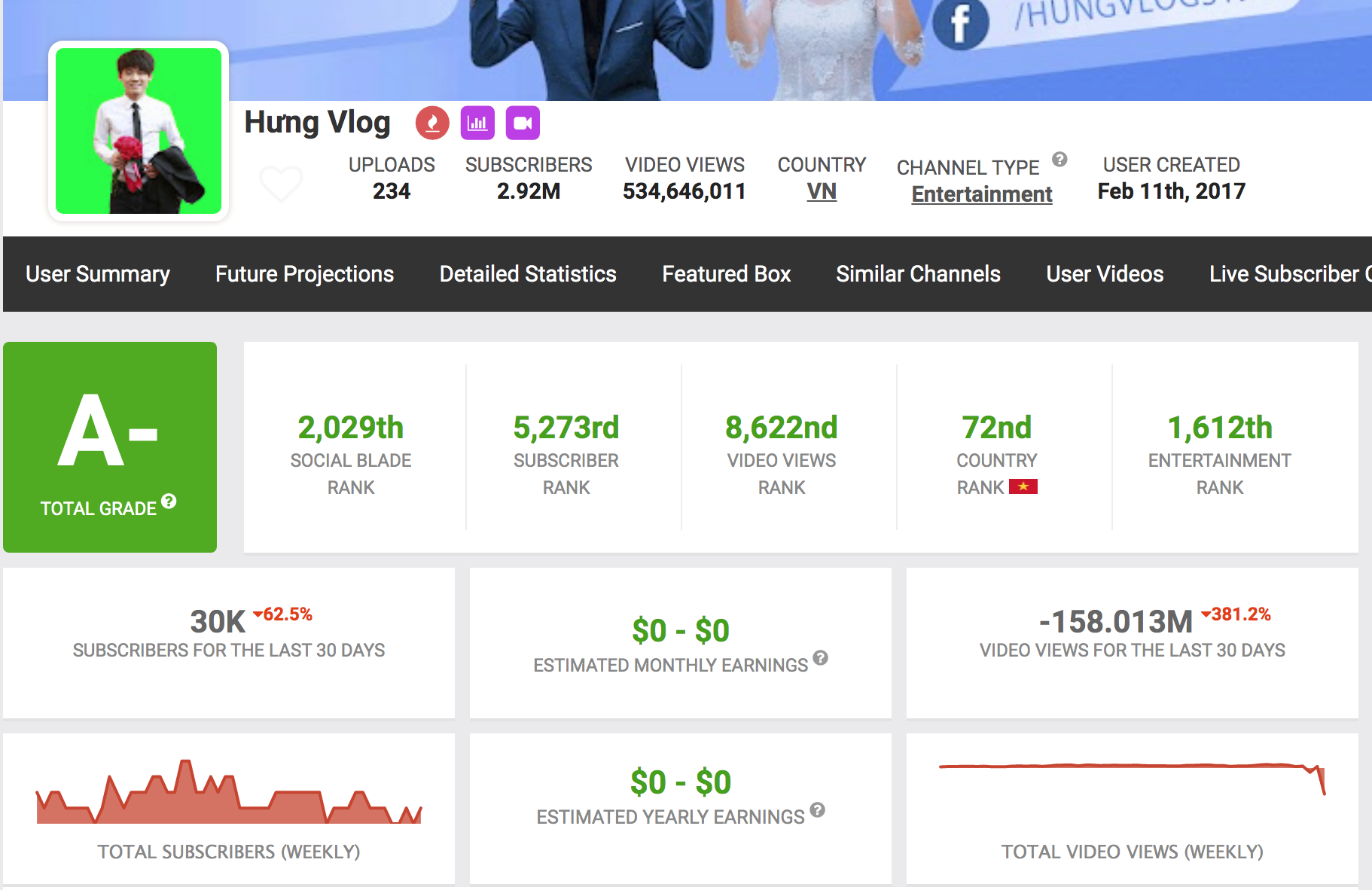Open the Total Grade help question mark
This screenshot has height=890, width=1372.
point(169,501)
